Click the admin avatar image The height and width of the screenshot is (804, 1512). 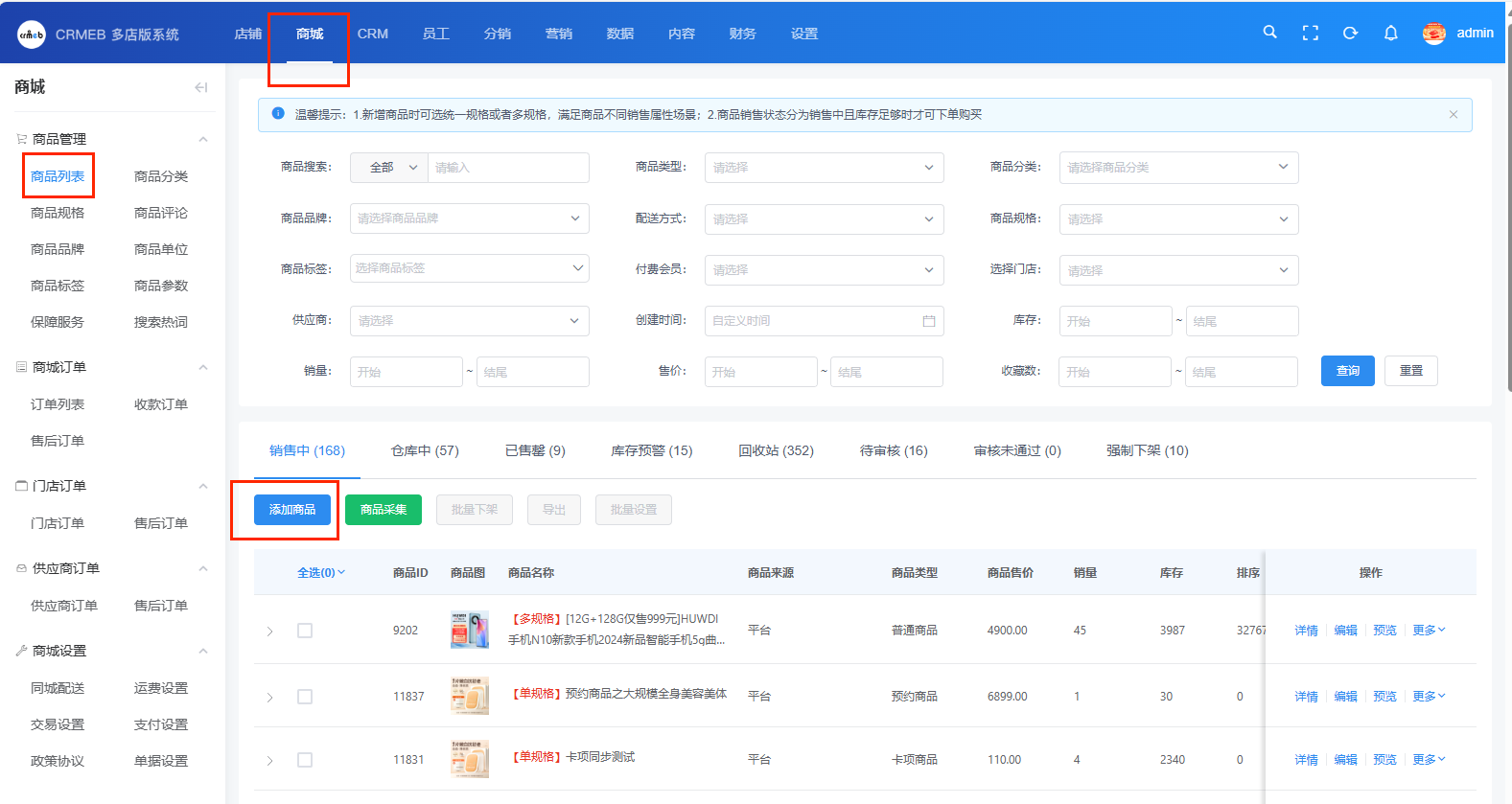(1433, 34)
